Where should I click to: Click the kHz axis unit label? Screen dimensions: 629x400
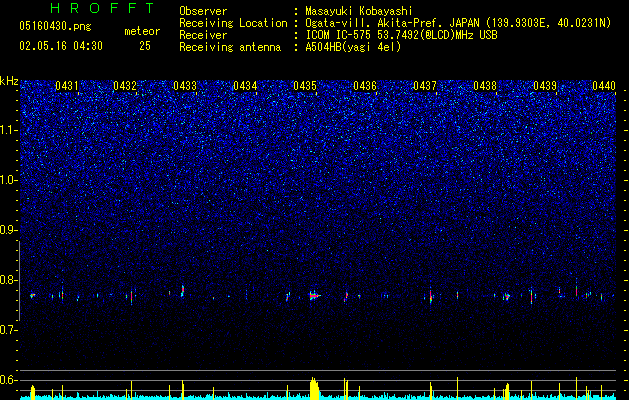click(9, 81)
